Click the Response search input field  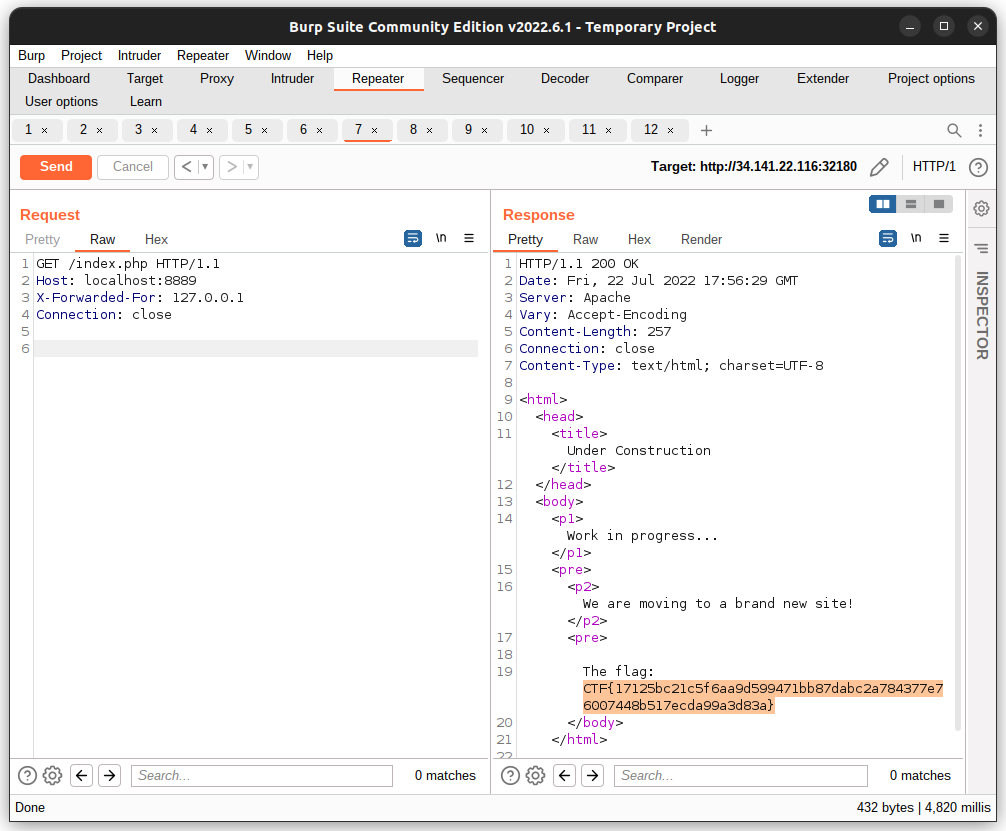pos(740,775)
